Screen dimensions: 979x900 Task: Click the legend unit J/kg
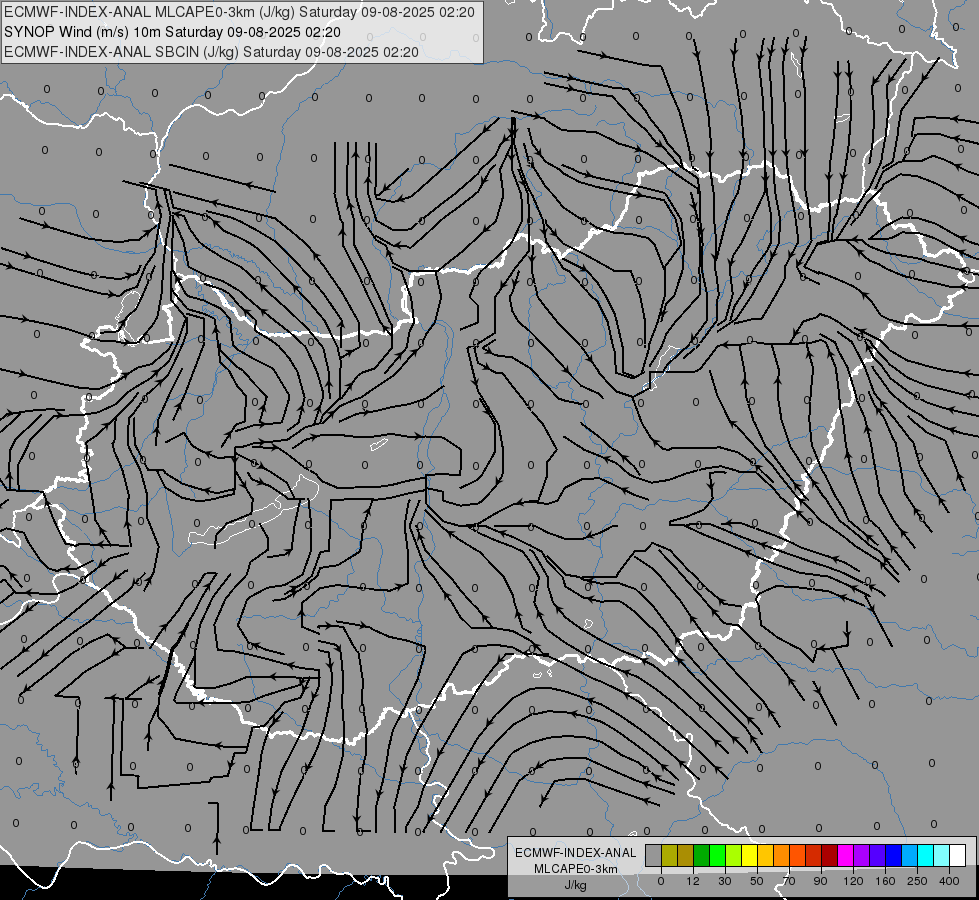pyautogui.click(x=575, y=885)
